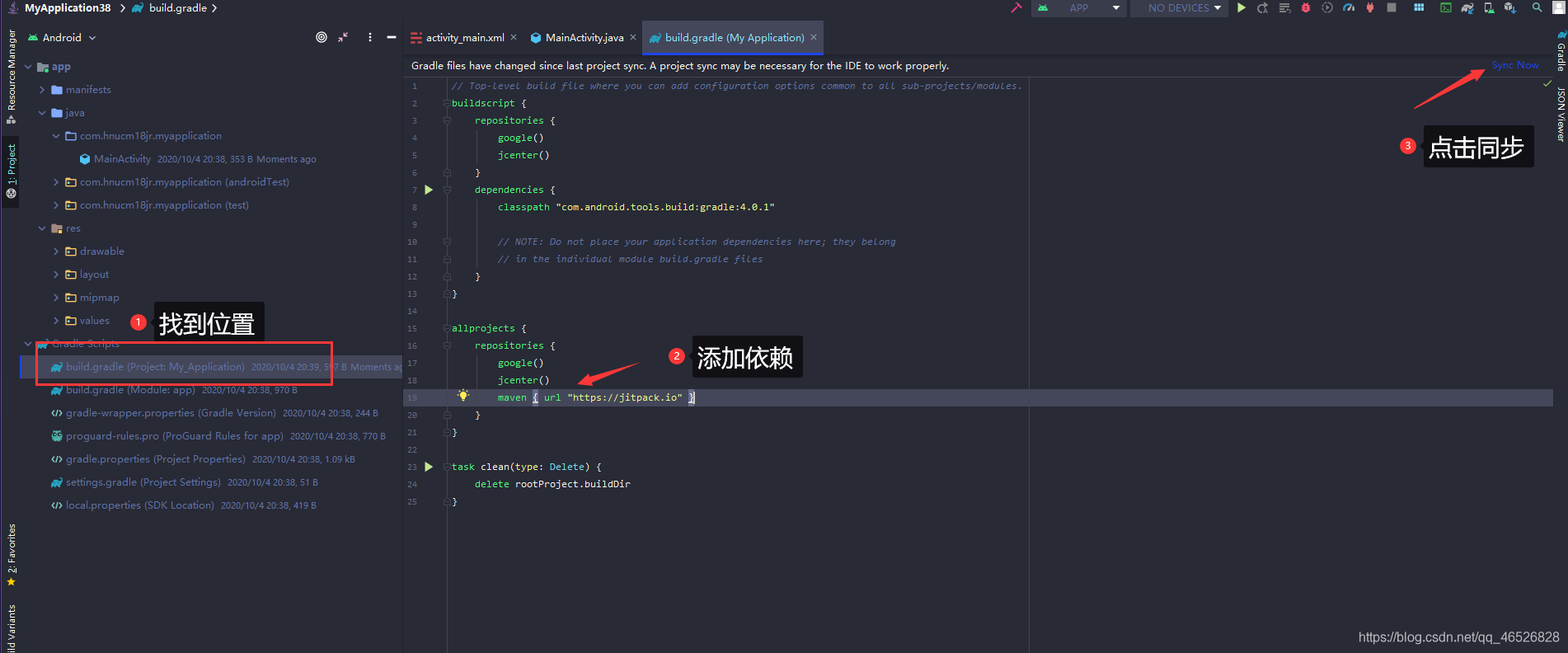Screen dimensions: 1568x653
Task: Sync Project with Gradle Files elephant icon
Action: point(1467,7)
